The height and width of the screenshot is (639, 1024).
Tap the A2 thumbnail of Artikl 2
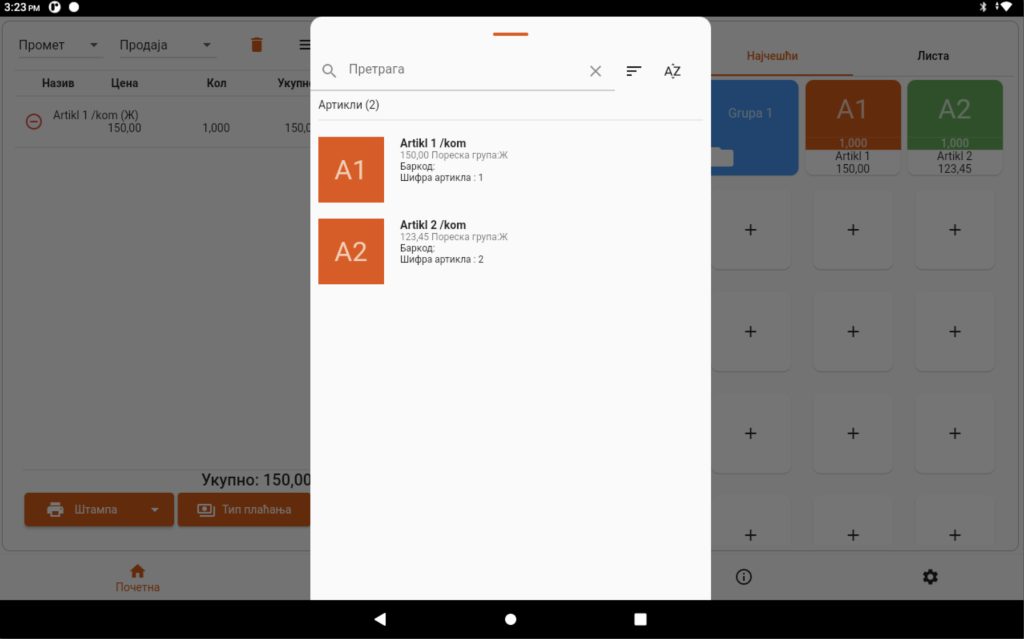(x=351, y=251)
